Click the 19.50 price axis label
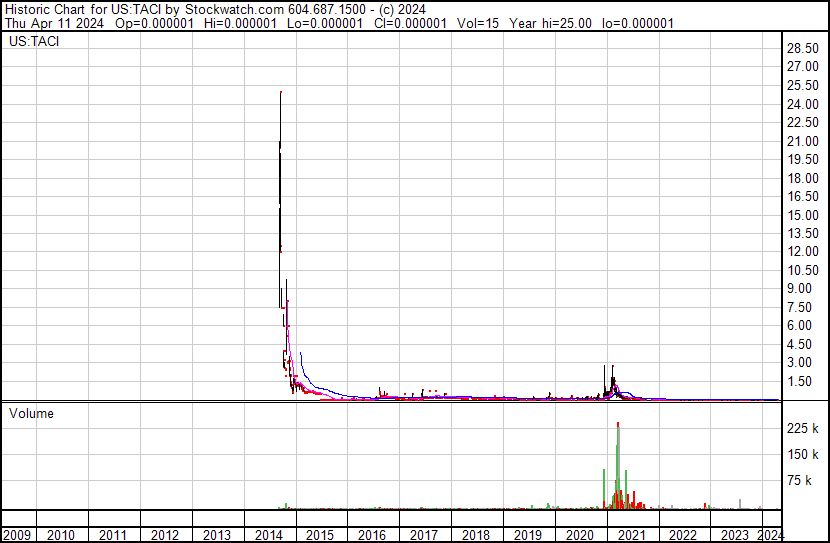Viewport: 830px width, 543px height. (803, 159)
